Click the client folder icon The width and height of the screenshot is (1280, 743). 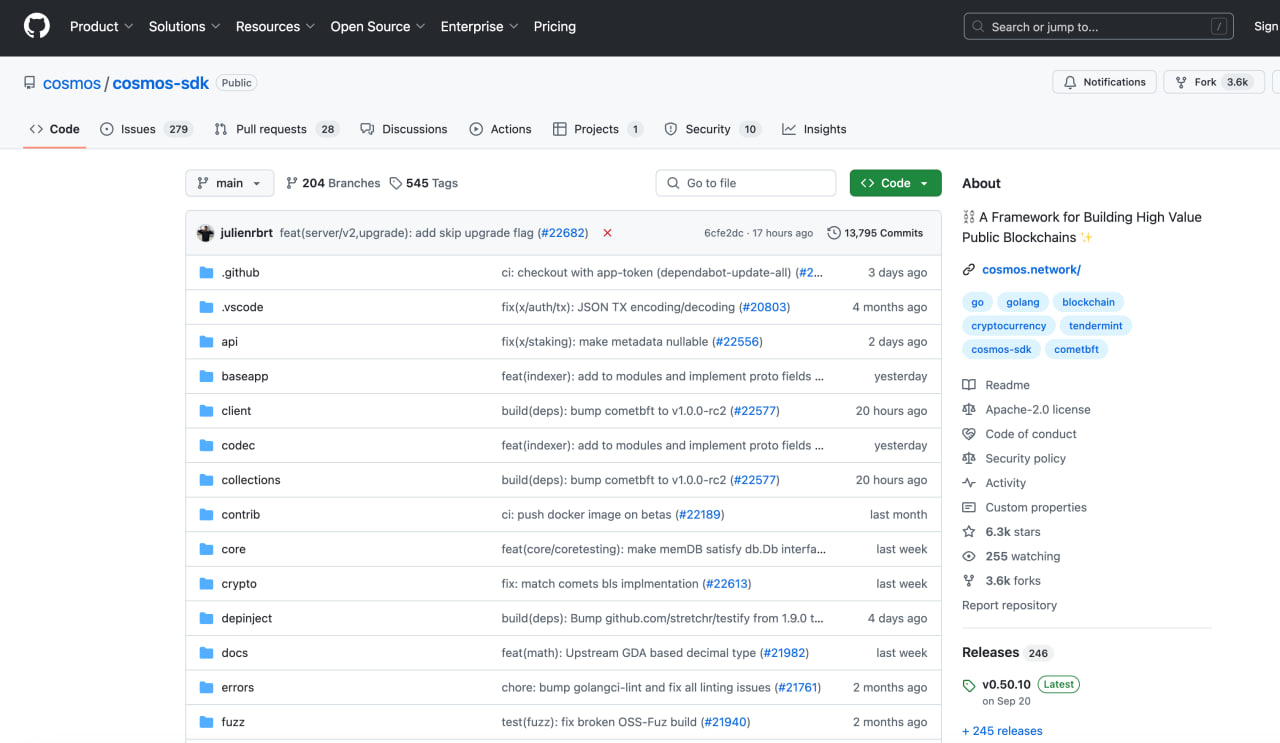point(207,411)
